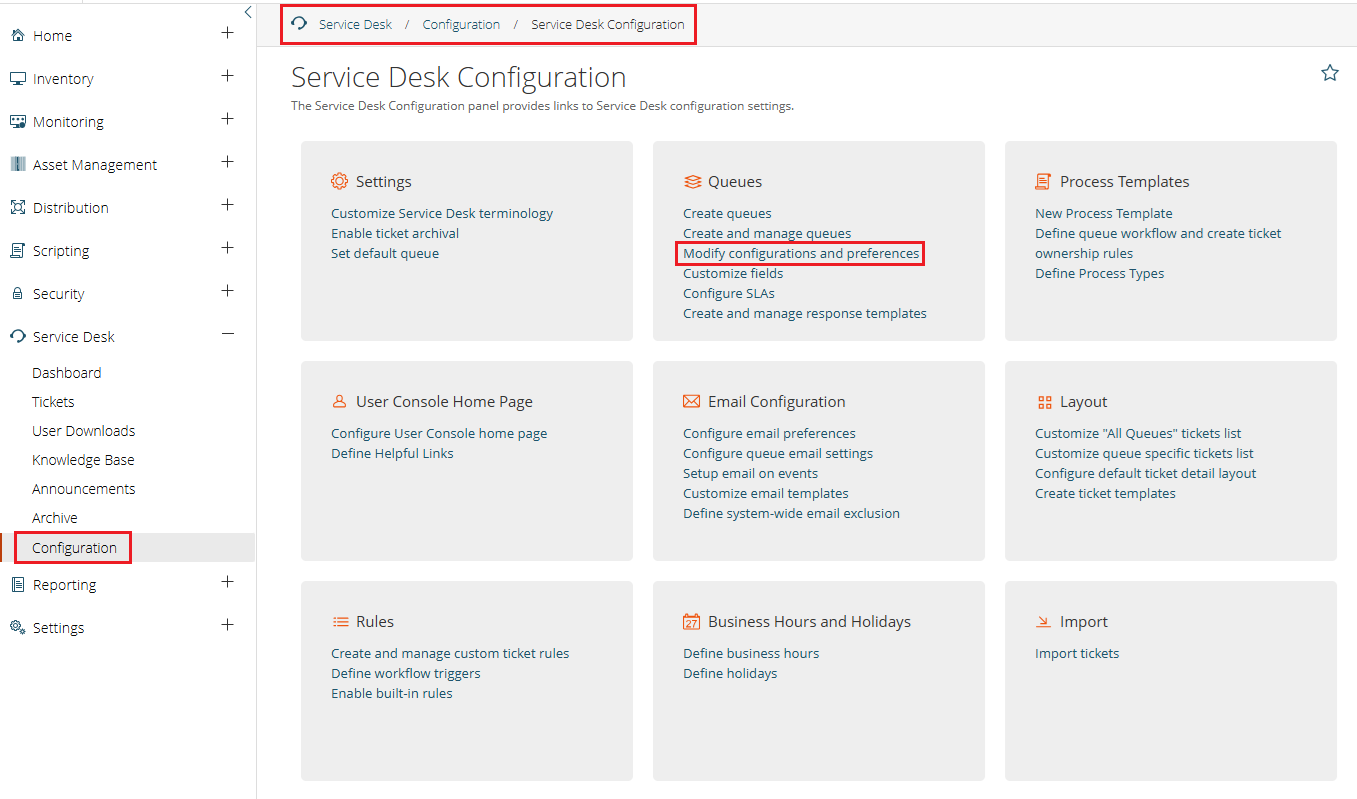Expand the Scripting section plus sign
Viewport: 1357px width, 799px height.
click(x=228, y=248)
